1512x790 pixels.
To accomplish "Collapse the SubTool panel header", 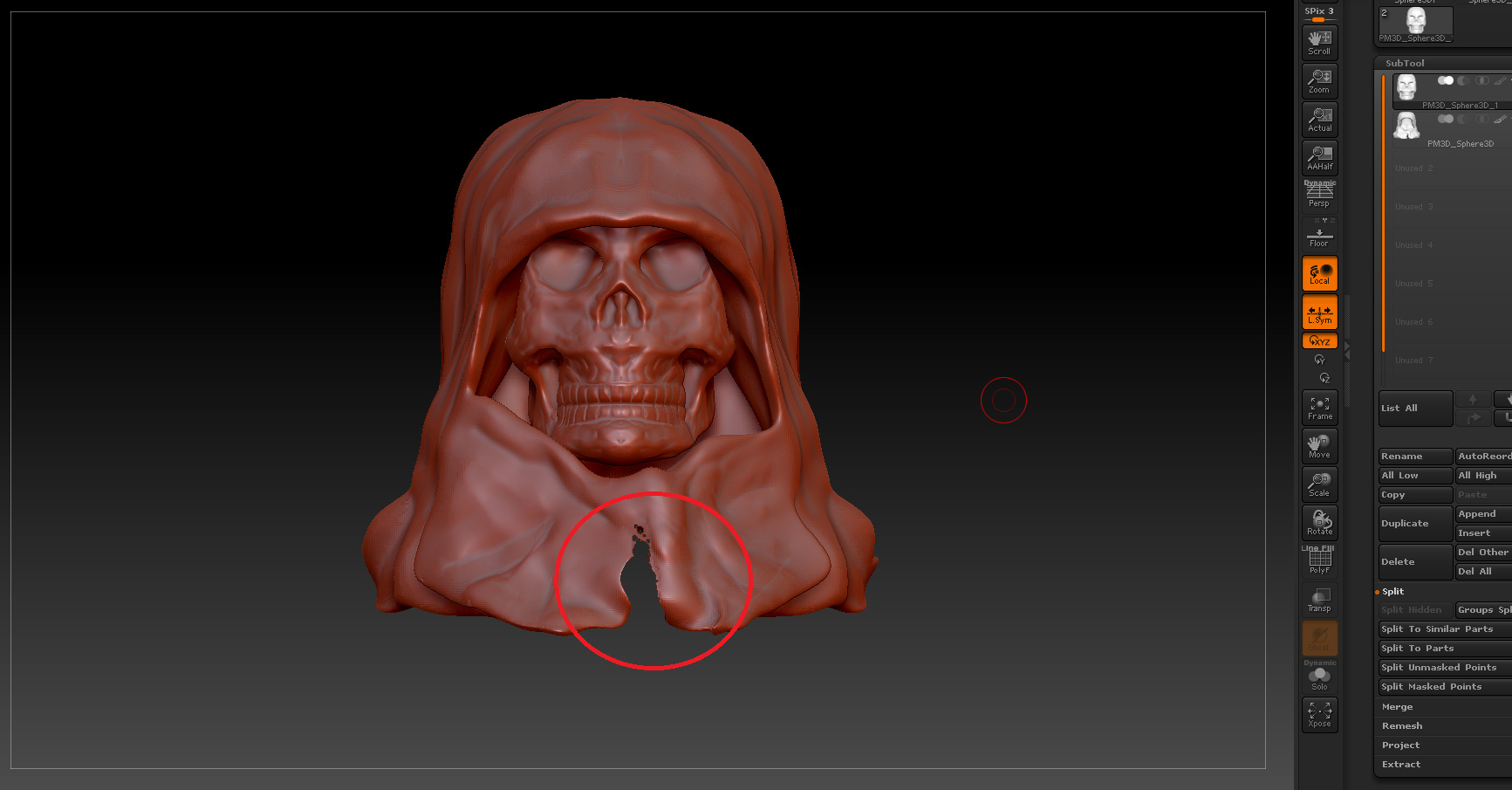I will [x=1405, y=63].
